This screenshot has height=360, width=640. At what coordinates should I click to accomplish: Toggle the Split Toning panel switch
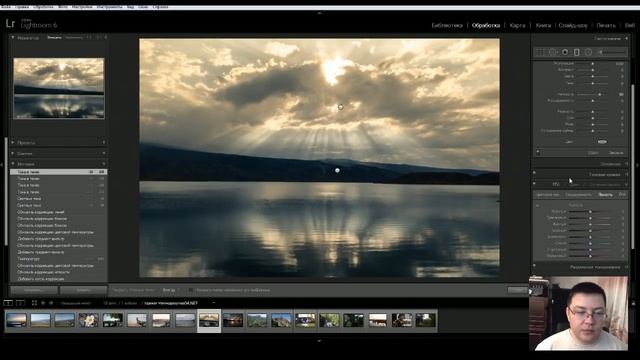(x=534, y=266)
